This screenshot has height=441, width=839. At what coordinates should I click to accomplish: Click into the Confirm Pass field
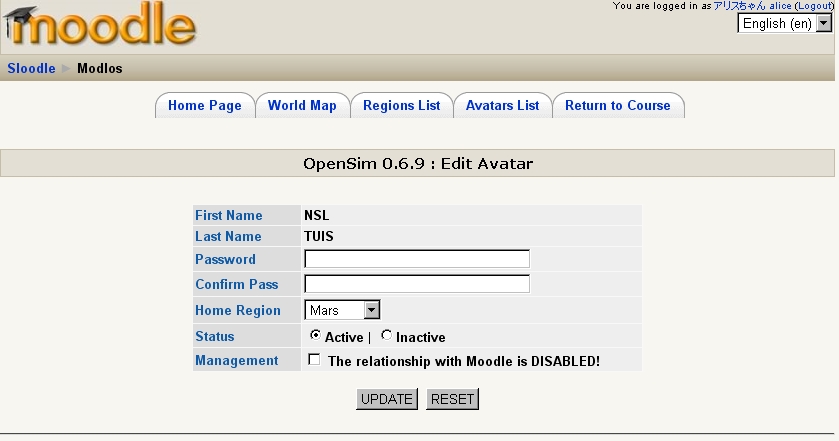pos(416,284)
